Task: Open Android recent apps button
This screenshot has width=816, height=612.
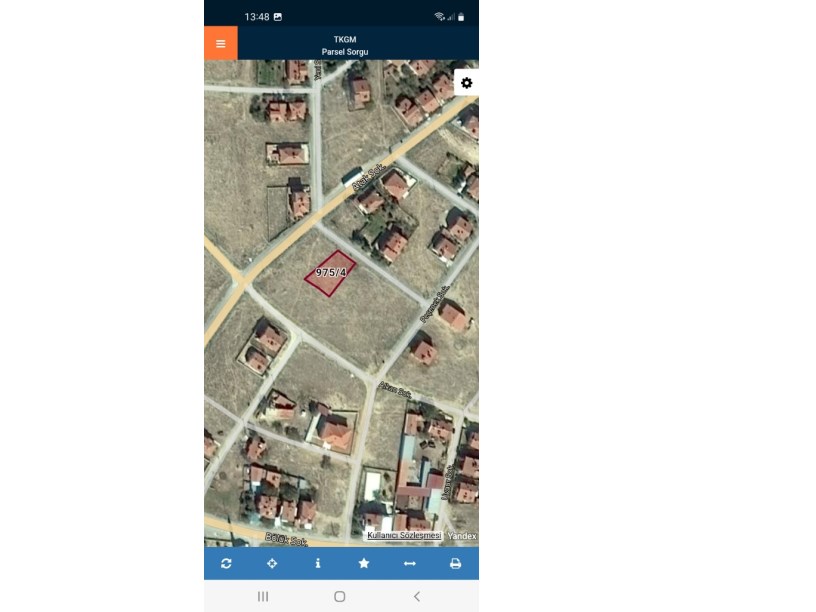Action: pyautogui.click(x=263, y=596)
